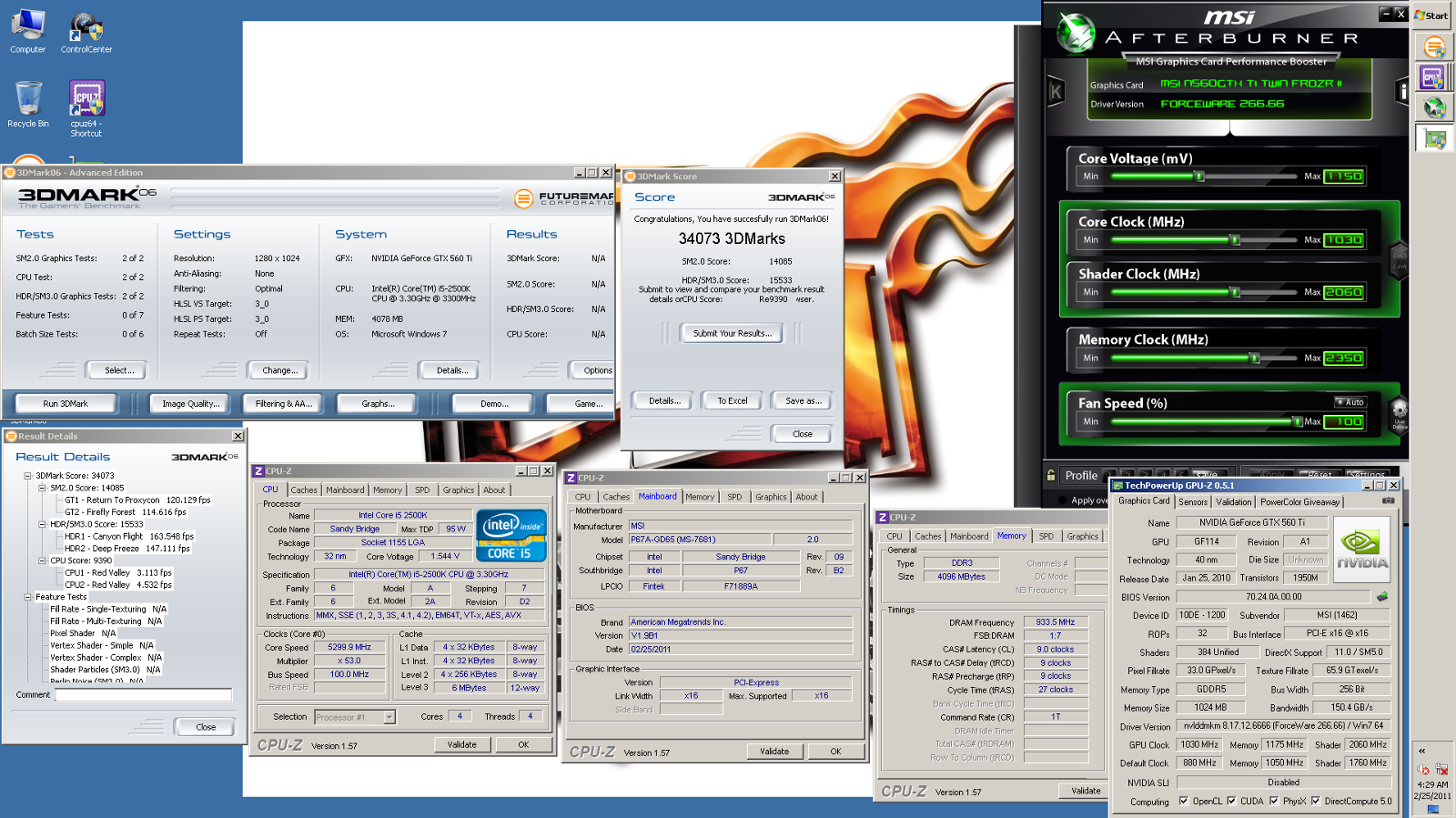This screenshot has width=1456, height=818.
Task: Click the 3DMark Score window title icon
Action: [x=630, y=177]
